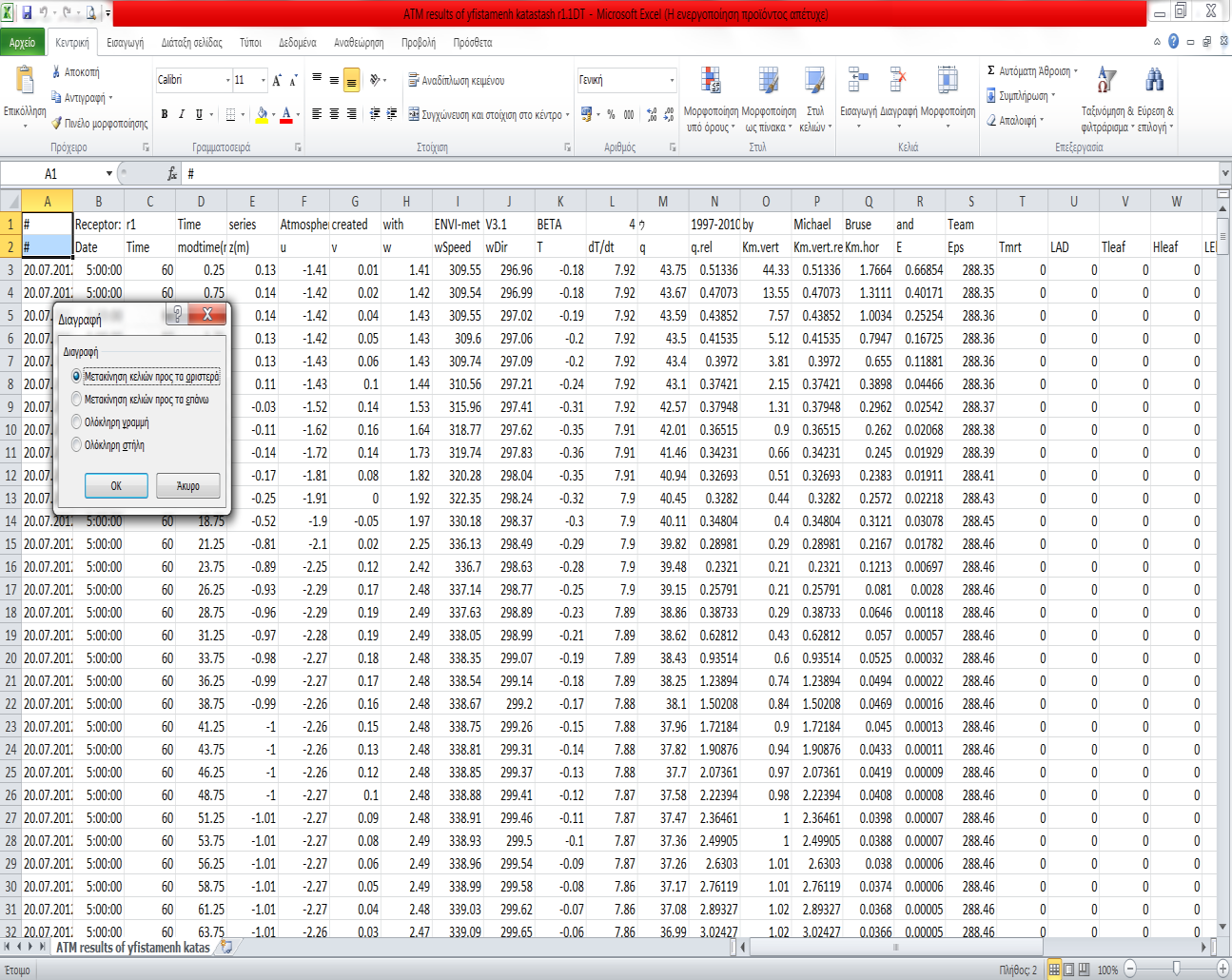This screenshot has width=1232, height=980.
Task: Select the row 20 header
Action: point(10,658)
